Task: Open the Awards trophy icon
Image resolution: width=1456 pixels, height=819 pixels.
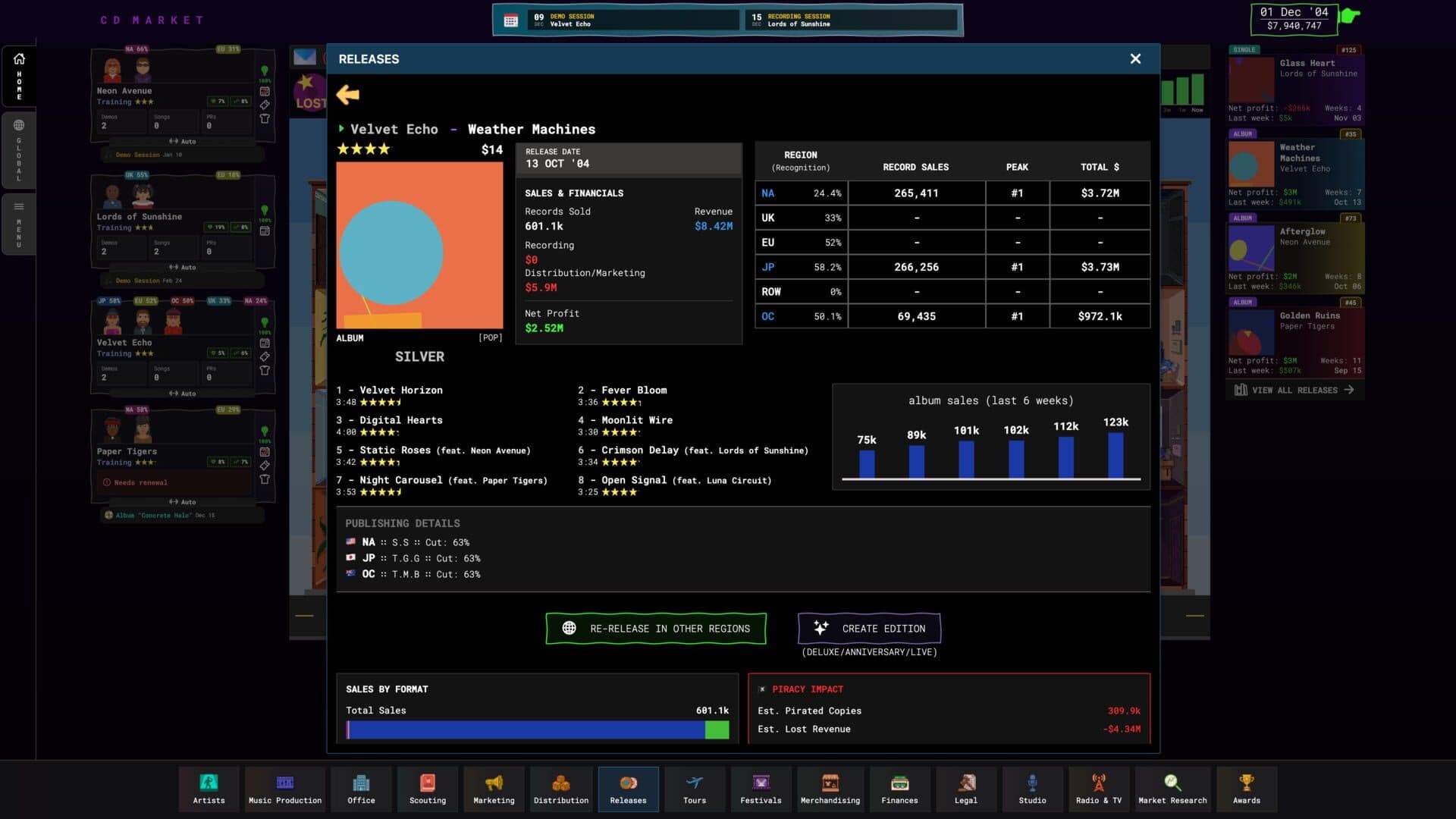Action: [x=1247, y=789]
